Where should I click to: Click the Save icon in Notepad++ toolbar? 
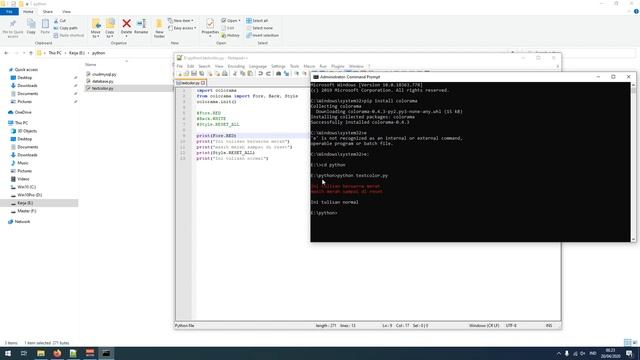(x=194, y=73)
